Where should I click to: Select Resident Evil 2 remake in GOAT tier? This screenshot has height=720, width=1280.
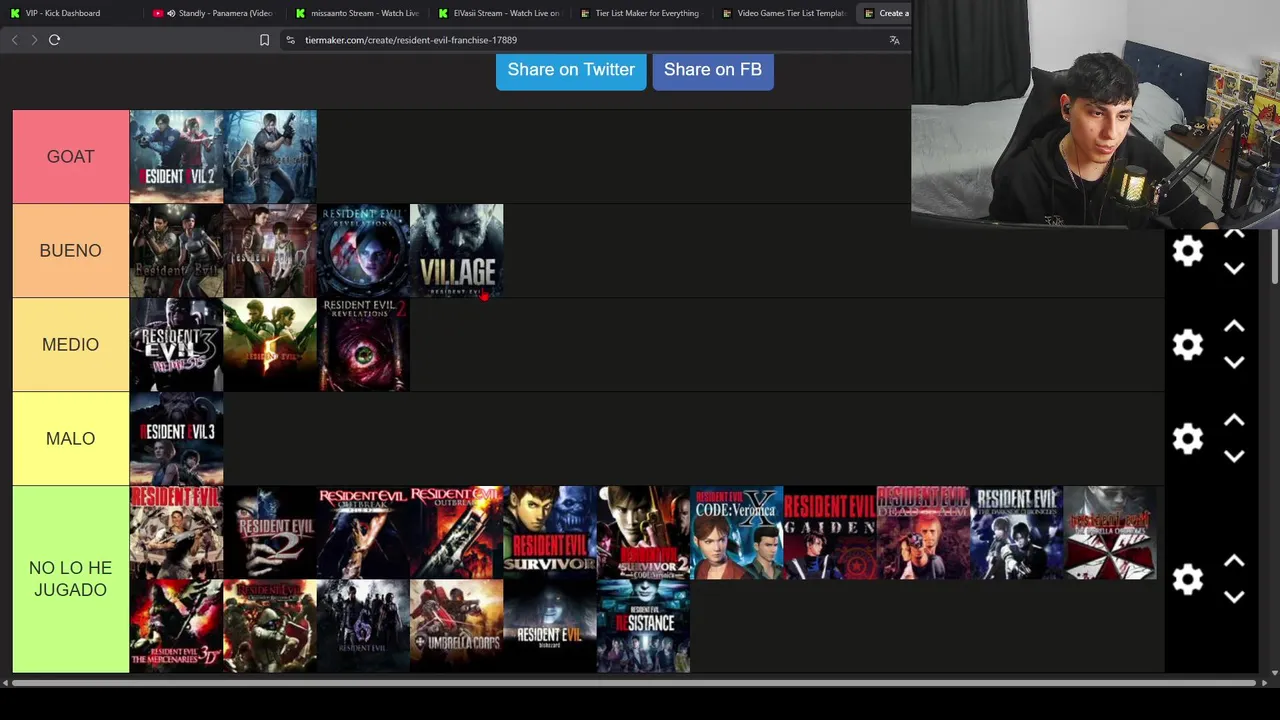coord(176,157)
